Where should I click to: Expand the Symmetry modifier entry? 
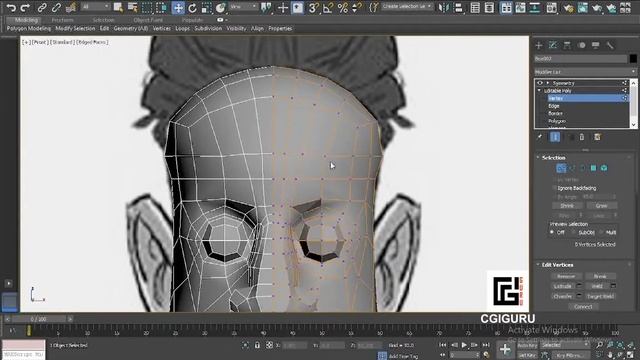pos(548,83)
